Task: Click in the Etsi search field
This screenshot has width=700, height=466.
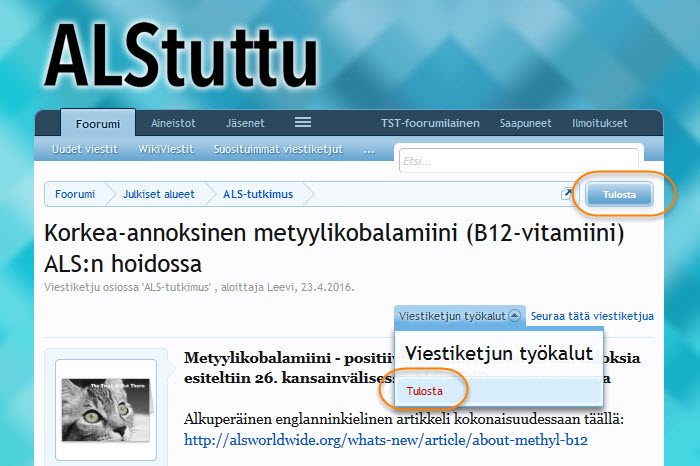Action: pos(517,161)
